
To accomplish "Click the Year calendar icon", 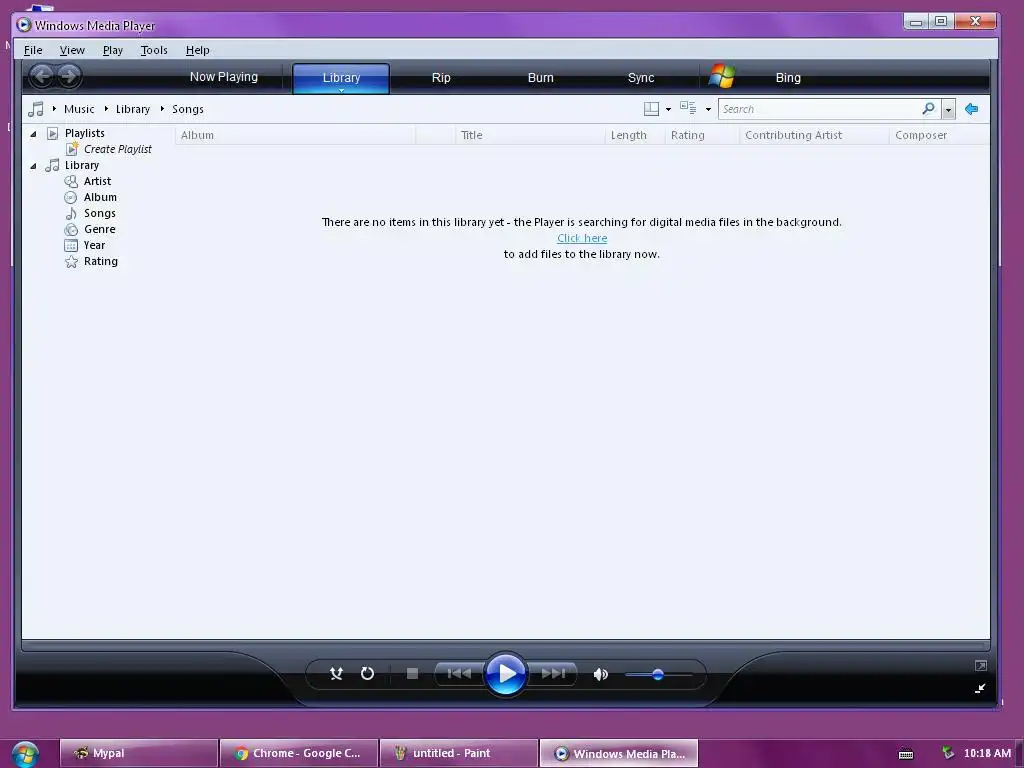I will (x=71, y=246).
